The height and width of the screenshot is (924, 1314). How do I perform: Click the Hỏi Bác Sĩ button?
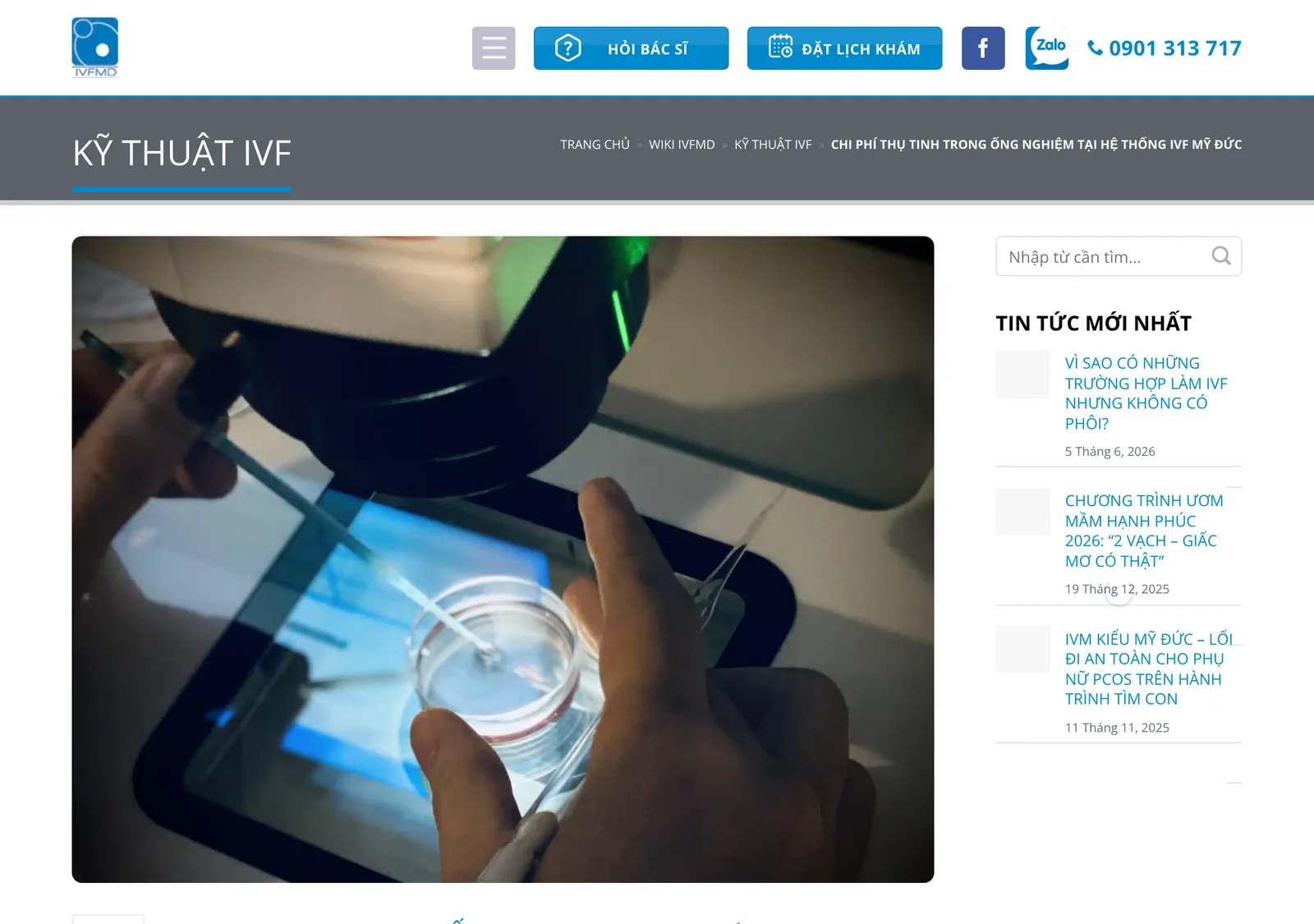click(x=631, y=48)
